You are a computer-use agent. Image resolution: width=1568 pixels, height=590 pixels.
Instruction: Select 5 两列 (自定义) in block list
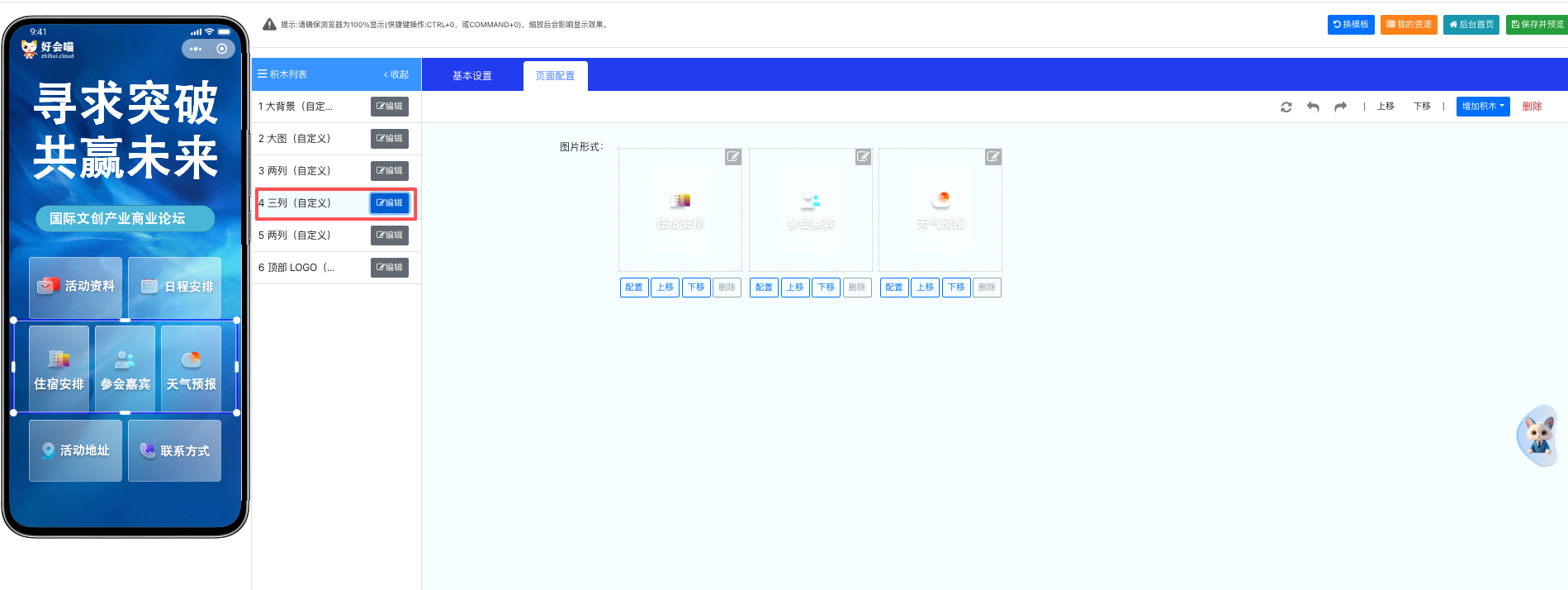coord(295,236)
